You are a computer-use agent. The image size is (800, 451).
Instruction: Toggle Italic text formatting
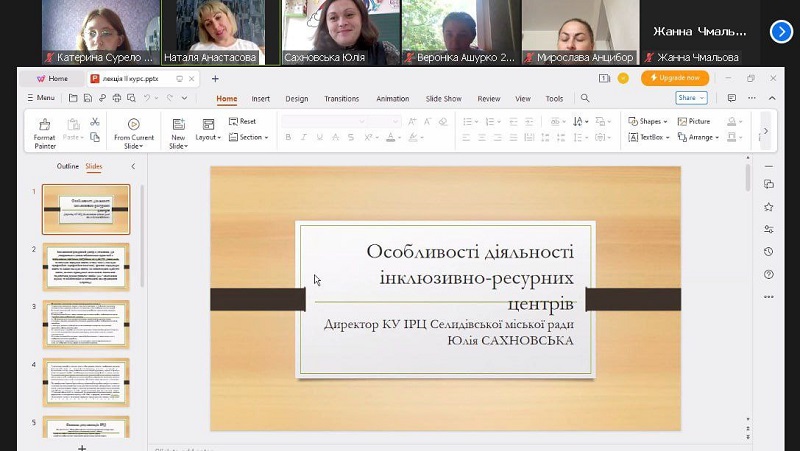coord(305,137)
